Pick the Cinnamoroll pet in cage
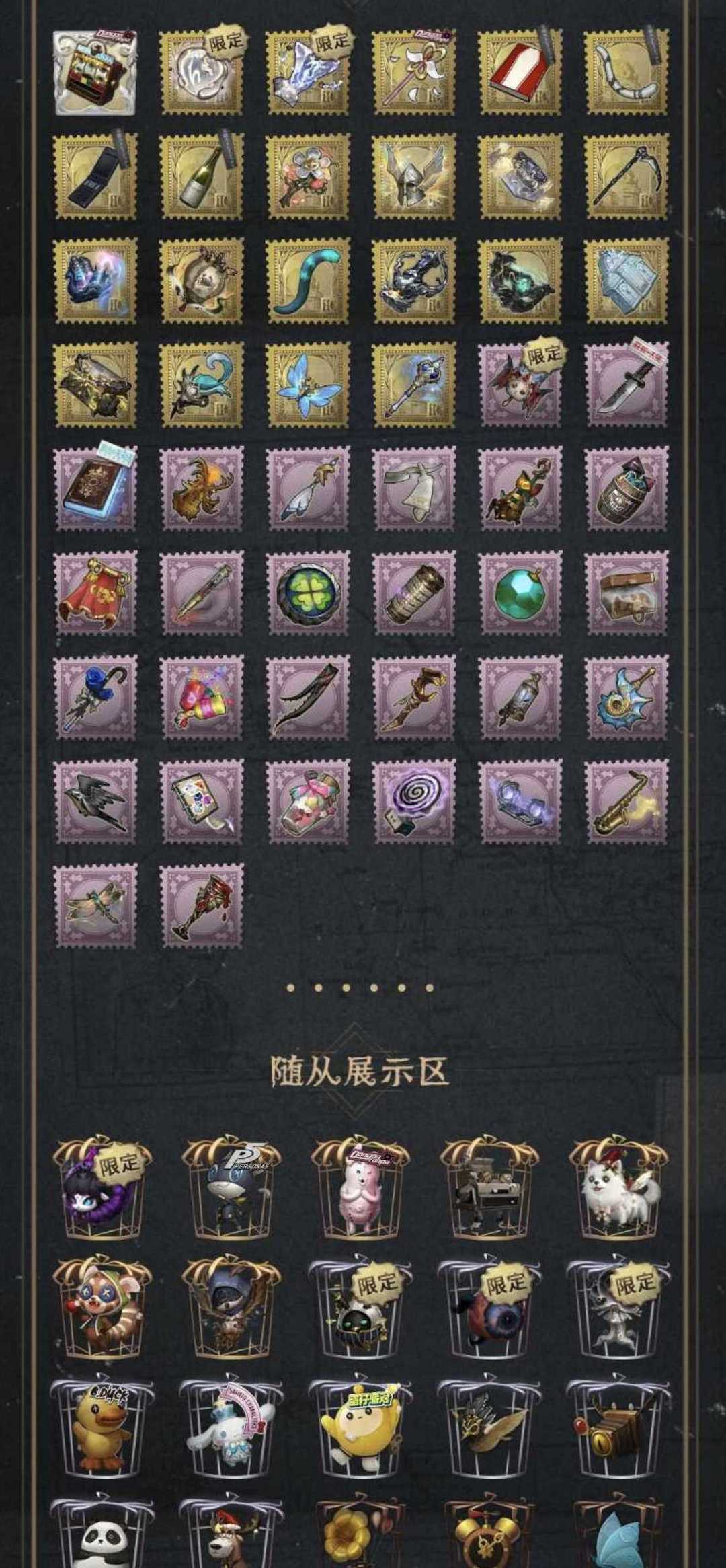This screenshot has width=726, height=1568. point(231,1429)
